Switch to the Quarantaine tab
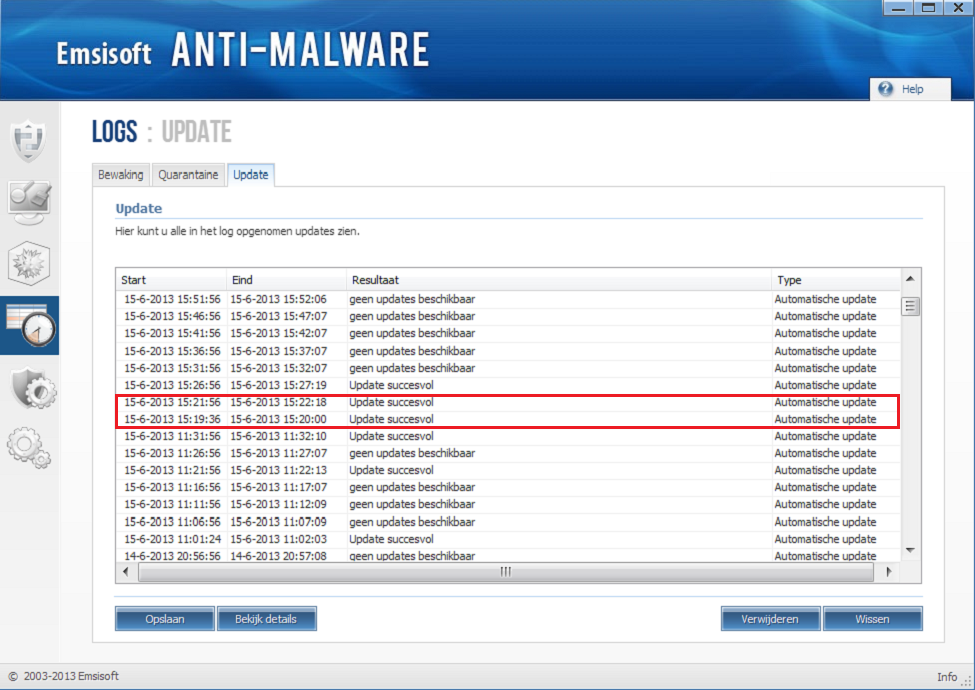Viewport: 975px width, 690px height. click(x=188, y=175)
